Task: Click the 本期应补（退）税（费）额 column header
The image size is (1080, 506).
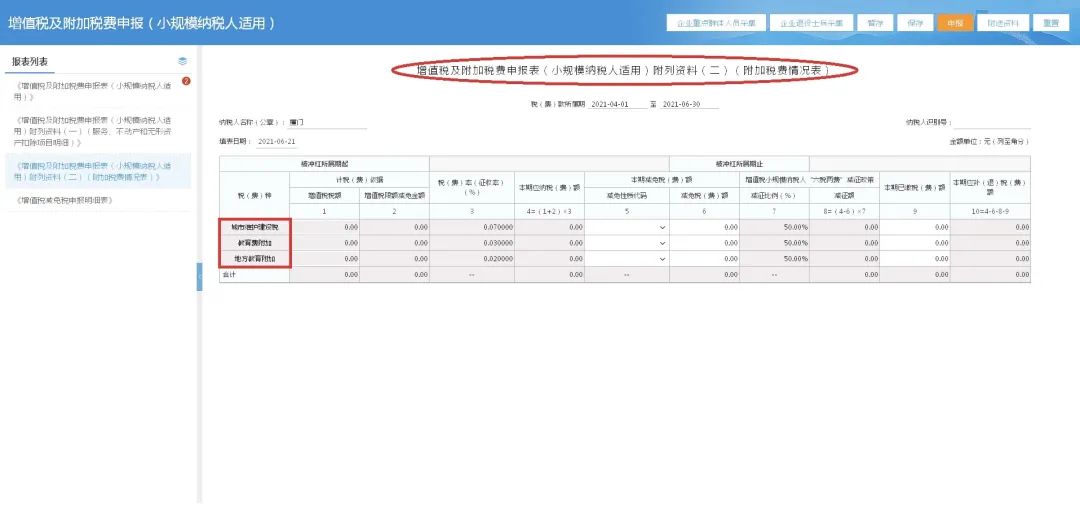Action: [990, 187]
